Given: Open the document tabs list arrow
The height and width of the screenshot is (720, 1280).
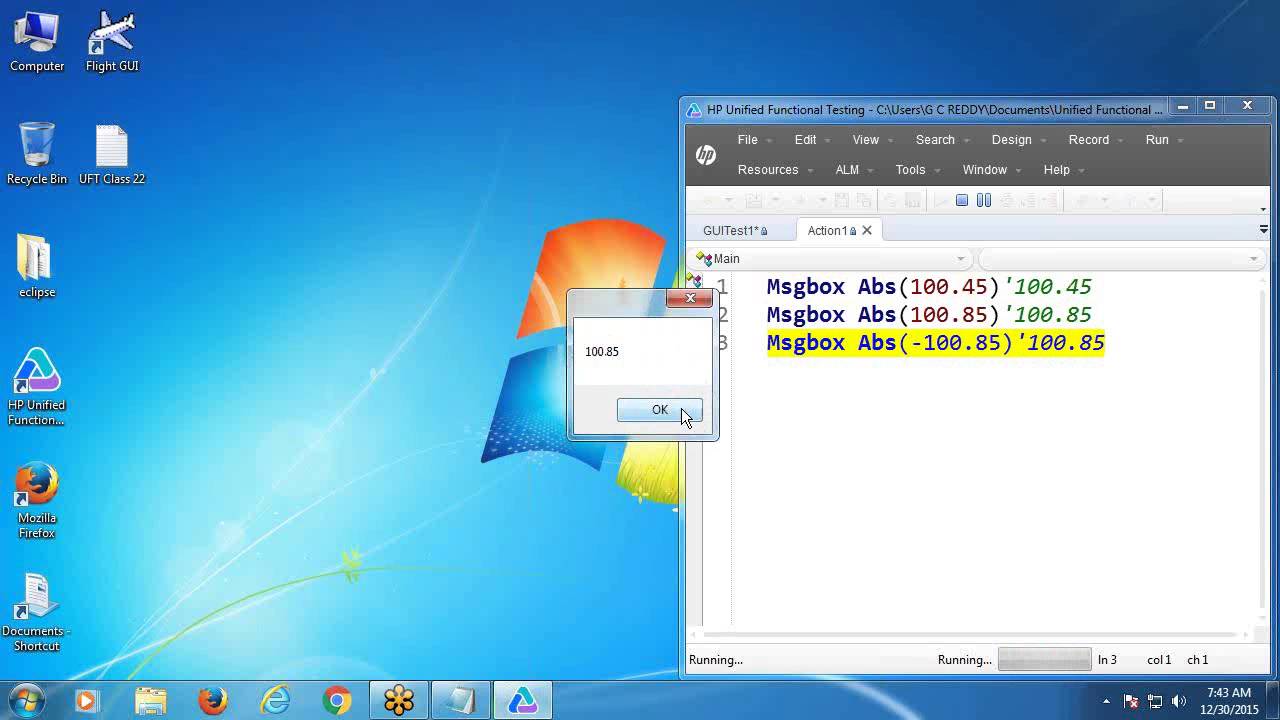Looking at the screenshot, I should click(x=1263, y=229).
